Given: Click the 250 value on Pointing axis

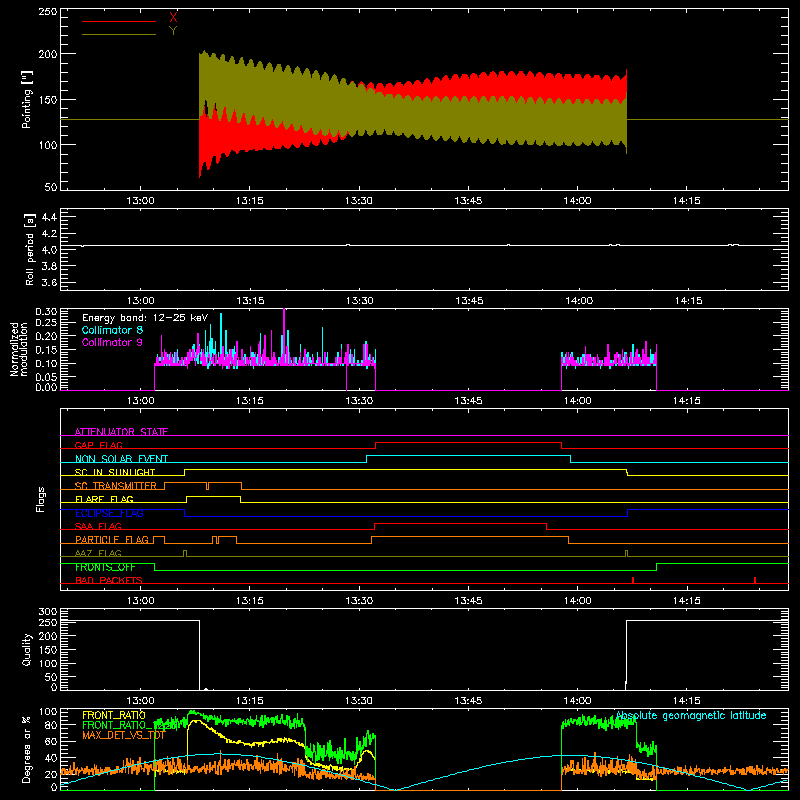Looking at the screenshot, I should (x=48, y=11).
